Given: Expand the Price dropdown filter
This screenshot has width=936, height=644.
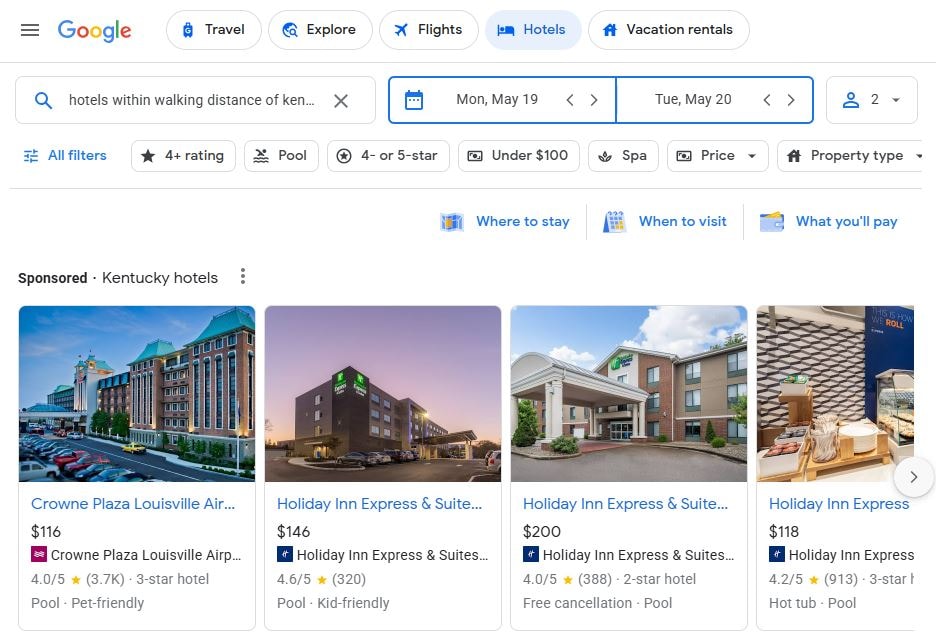Looking at the screenshot, I should tap(718, 156).
